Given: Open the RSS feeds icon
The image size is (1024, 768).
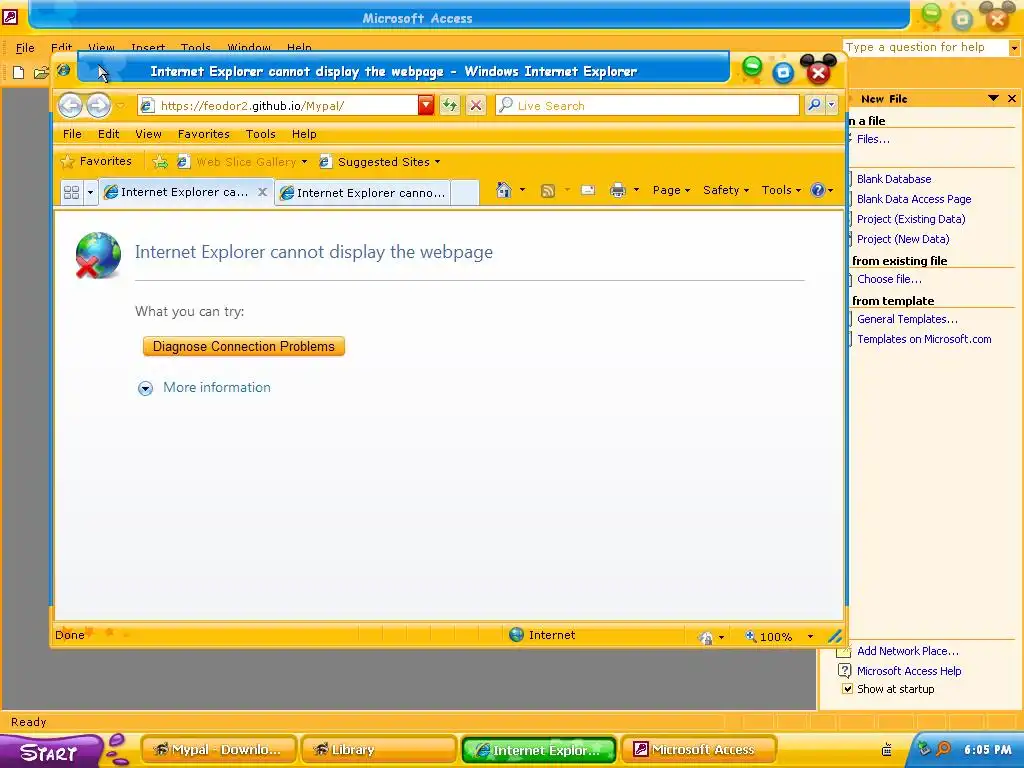Looking at the screenshot, I should (x=548, y=191).
